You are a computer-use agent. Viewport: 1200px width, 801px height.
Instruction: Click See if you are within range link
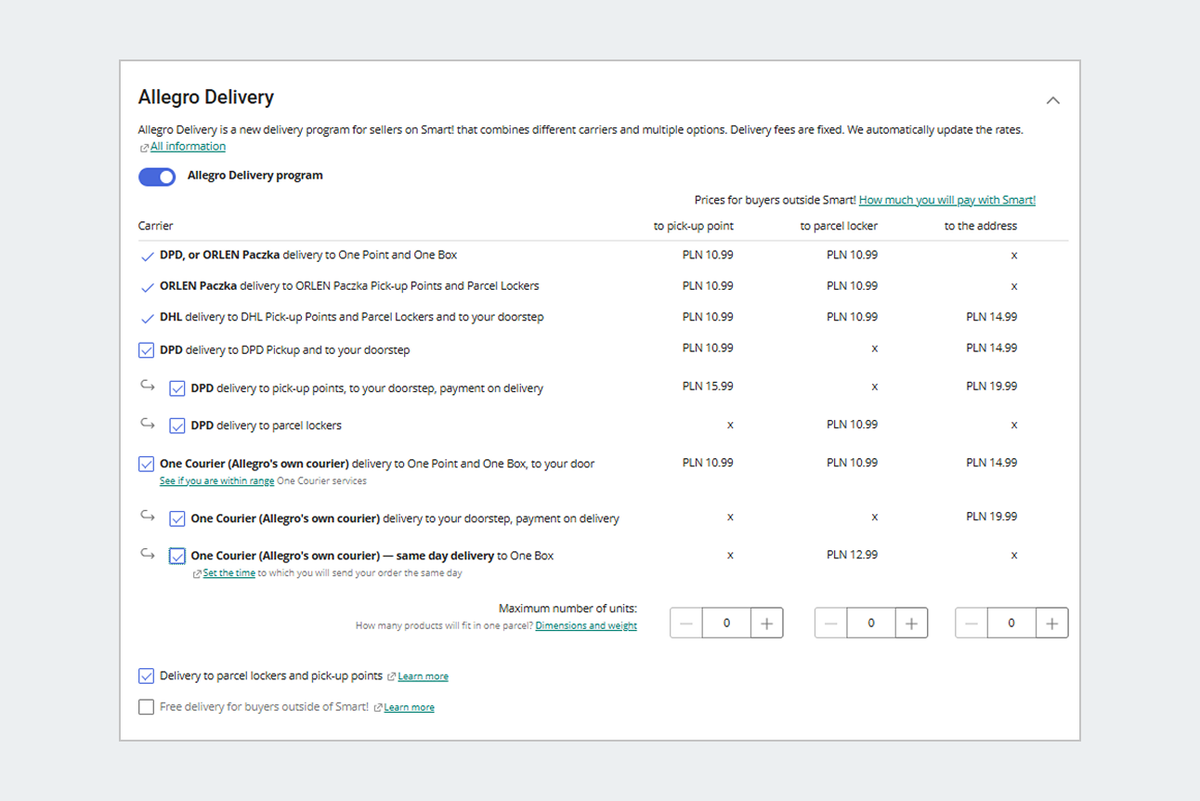217,481
